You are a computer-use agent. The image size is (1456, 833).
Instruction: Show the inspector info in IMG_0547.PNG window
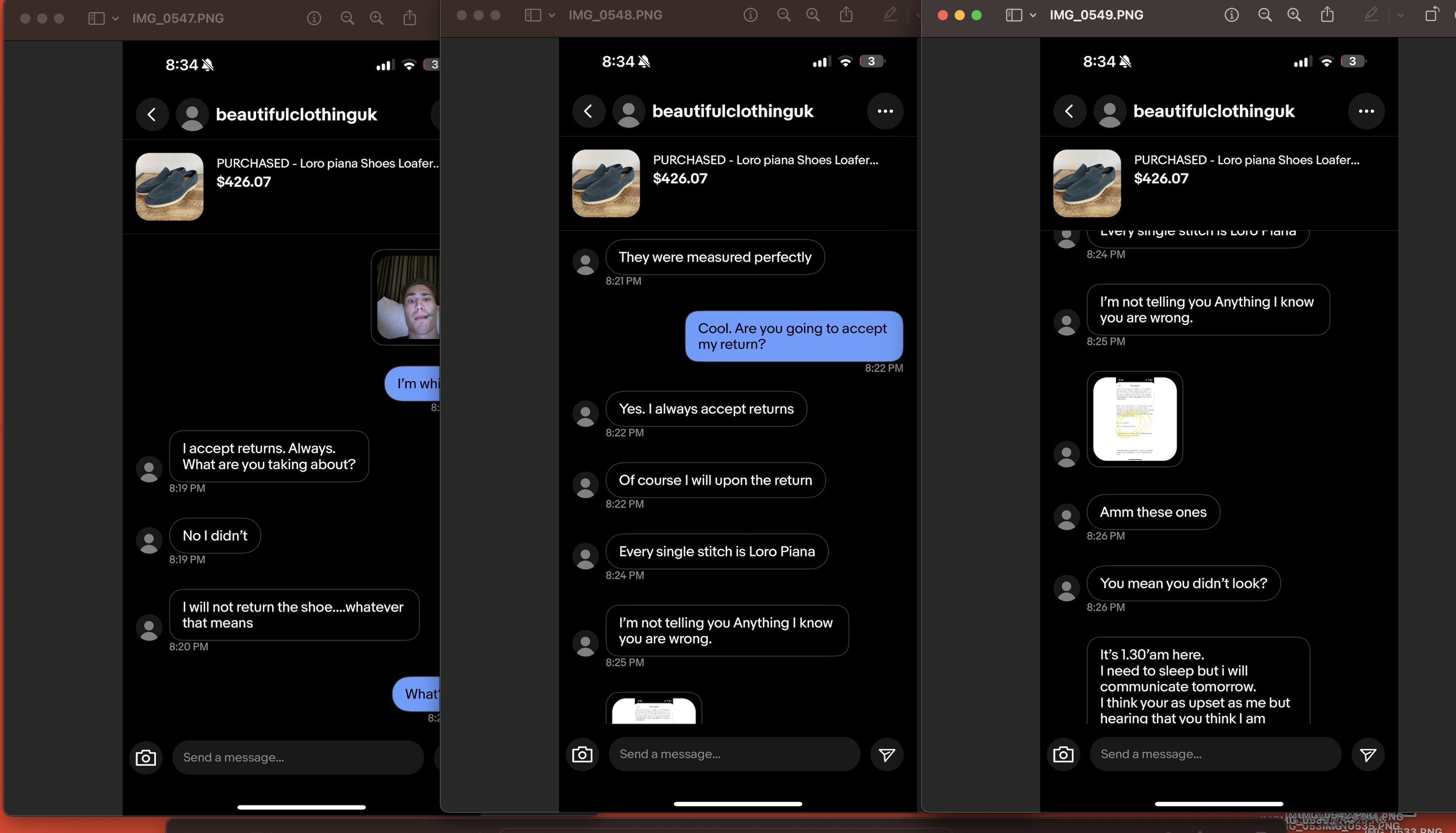pyautogui.click(x=313, y=18)
